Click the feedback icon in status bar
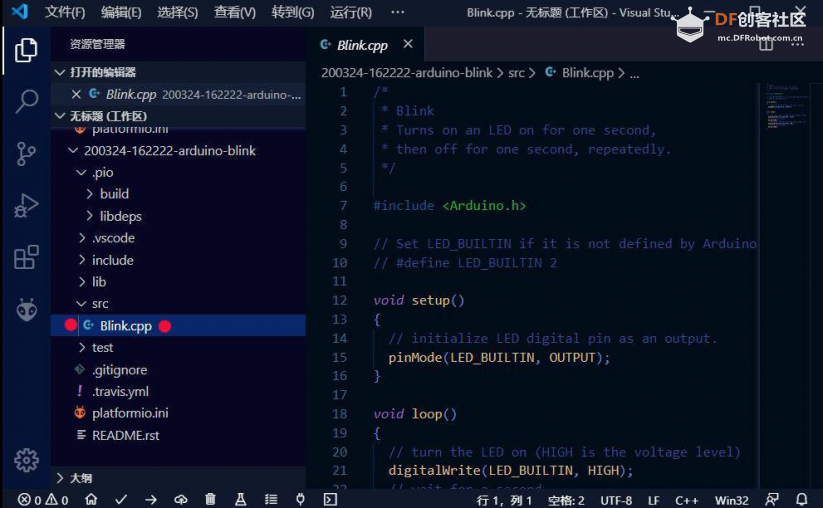 point(772,500)
